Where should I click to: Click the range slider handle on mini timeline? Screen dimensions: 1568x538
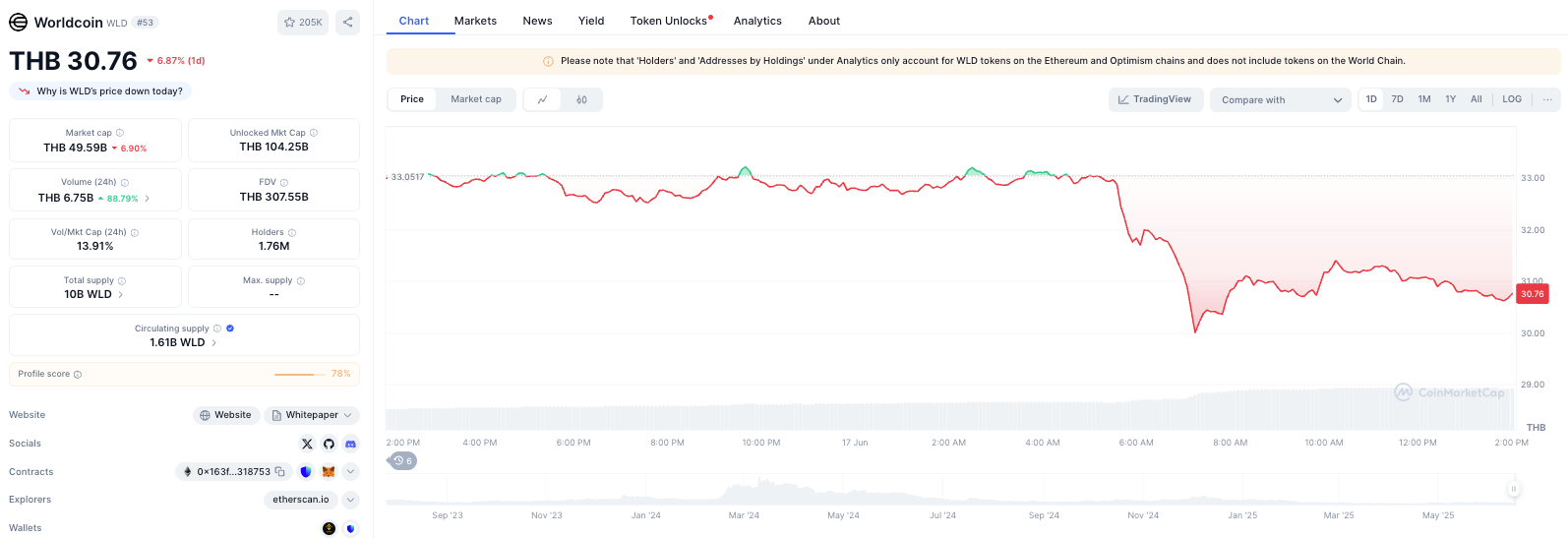coord(1513,489)
